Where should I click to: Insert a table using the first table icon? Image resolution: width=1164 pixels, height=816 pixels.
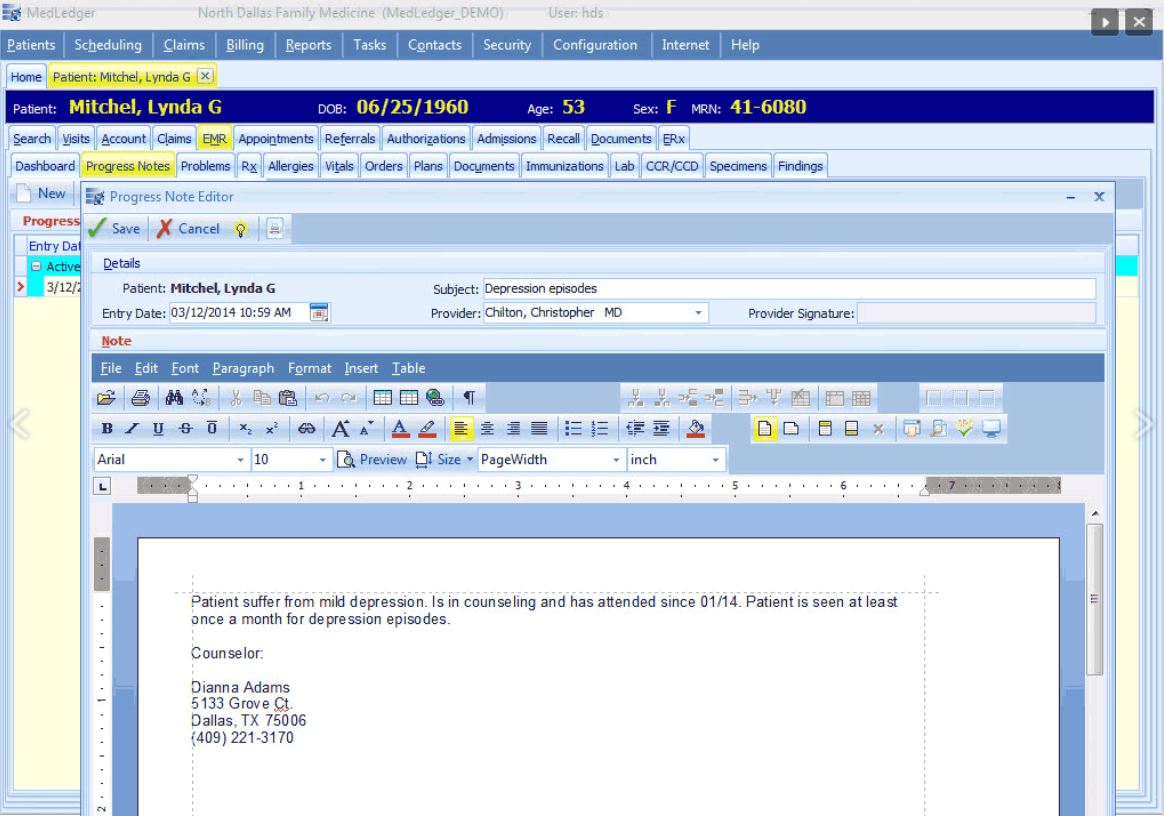pyautogui.click(x=382, y=398)
